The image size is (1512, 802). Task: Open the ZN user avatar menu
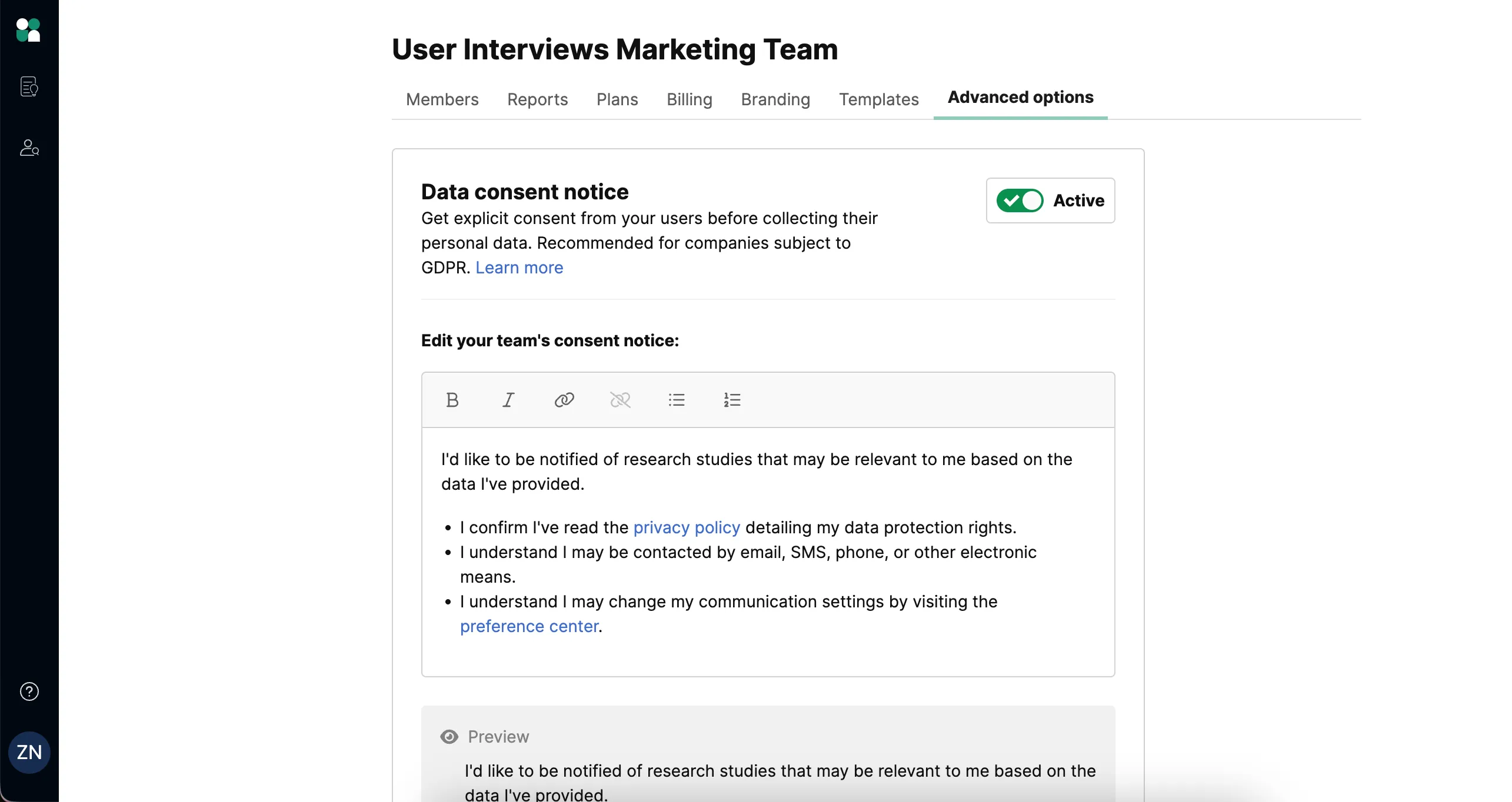coord(29,753)
